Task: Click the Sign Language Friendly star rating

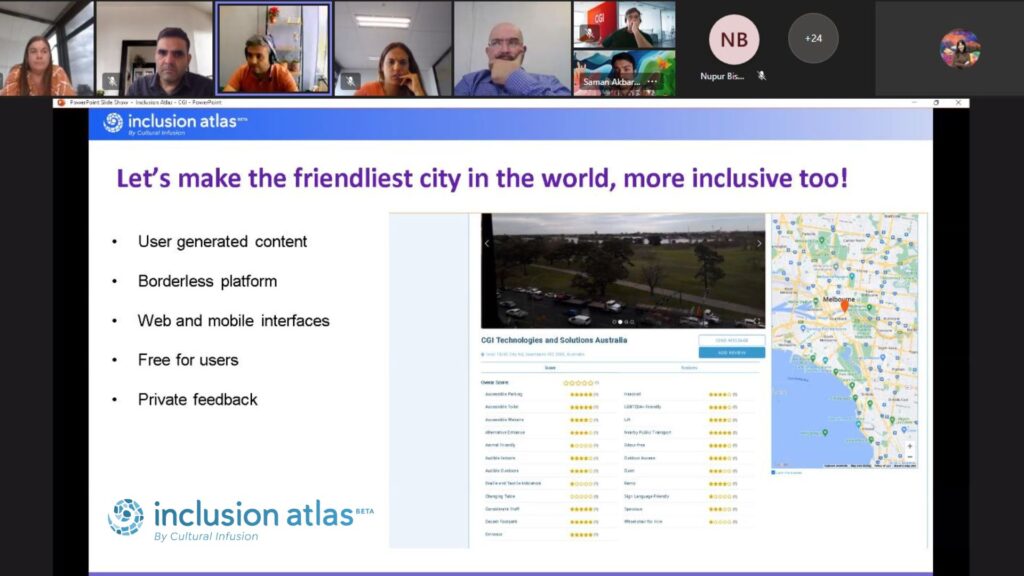Action: pos(722,496)
